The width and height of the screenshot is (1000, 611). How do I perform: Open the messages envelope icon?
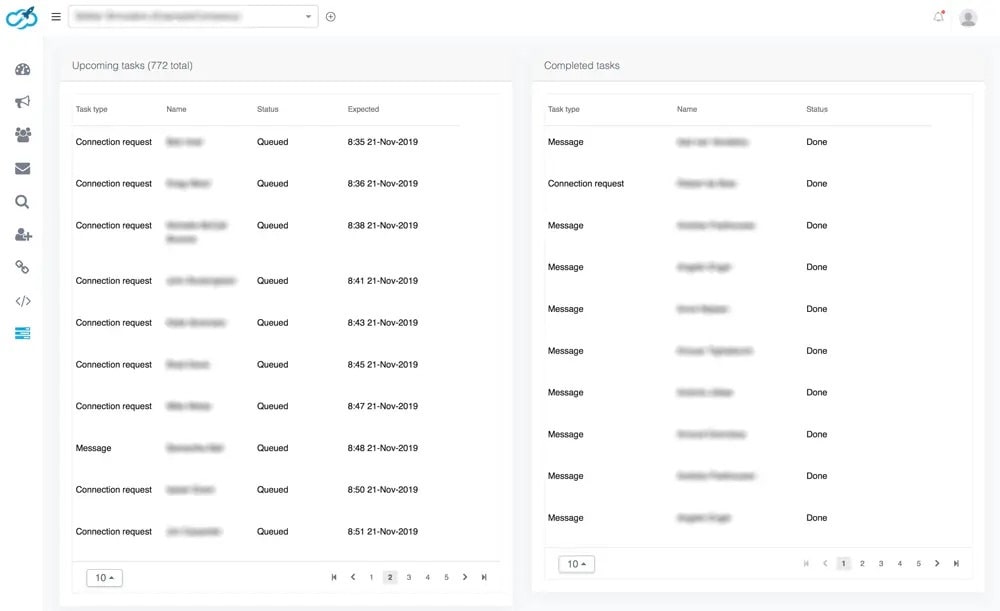[22, 168]
